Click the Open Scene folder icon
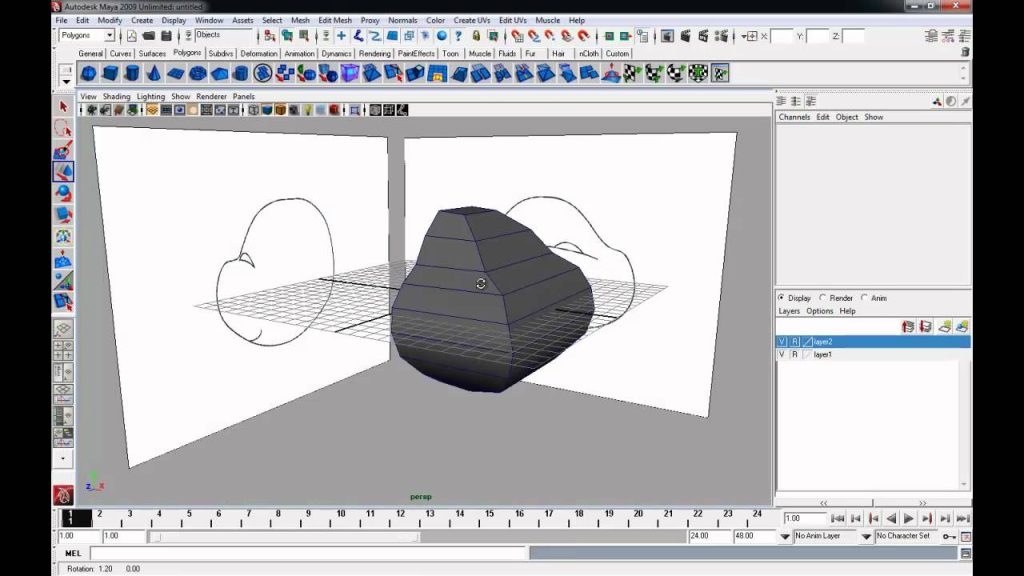Screen dimensions: 1024x576 pos(149,35)
